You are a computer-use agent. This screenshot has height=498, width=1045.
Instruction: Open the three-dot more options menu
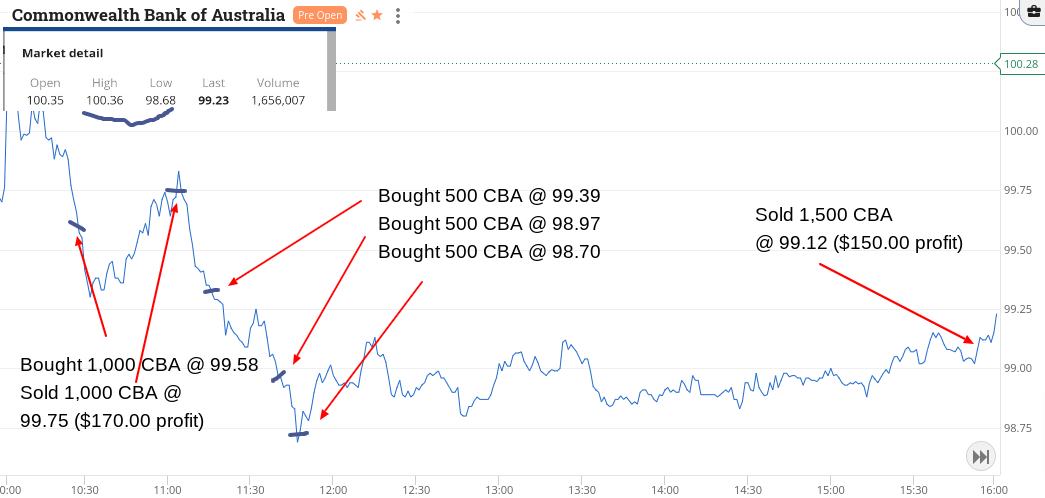(x=398, y=15)
